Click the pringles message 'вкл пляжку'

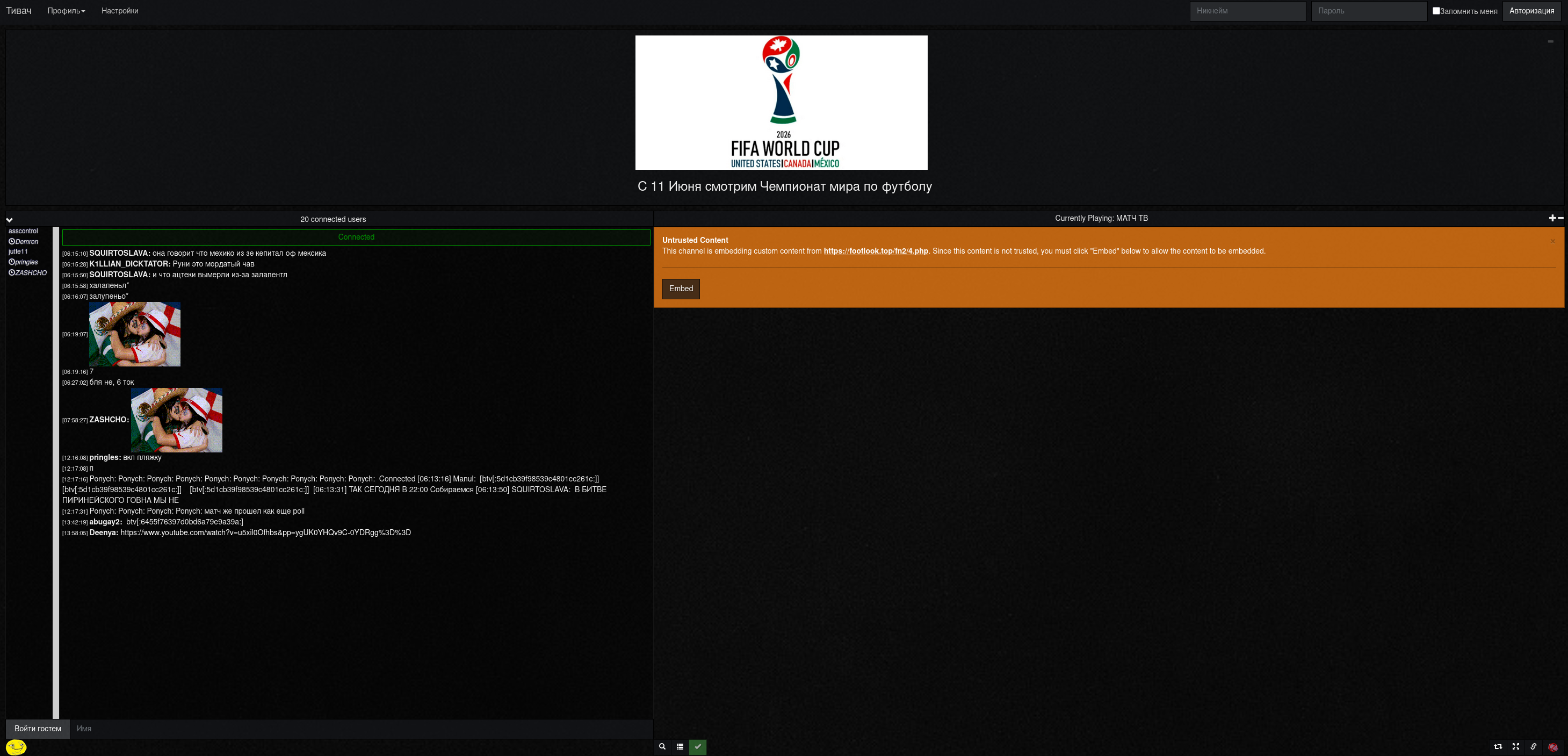(x=142, y=458)
